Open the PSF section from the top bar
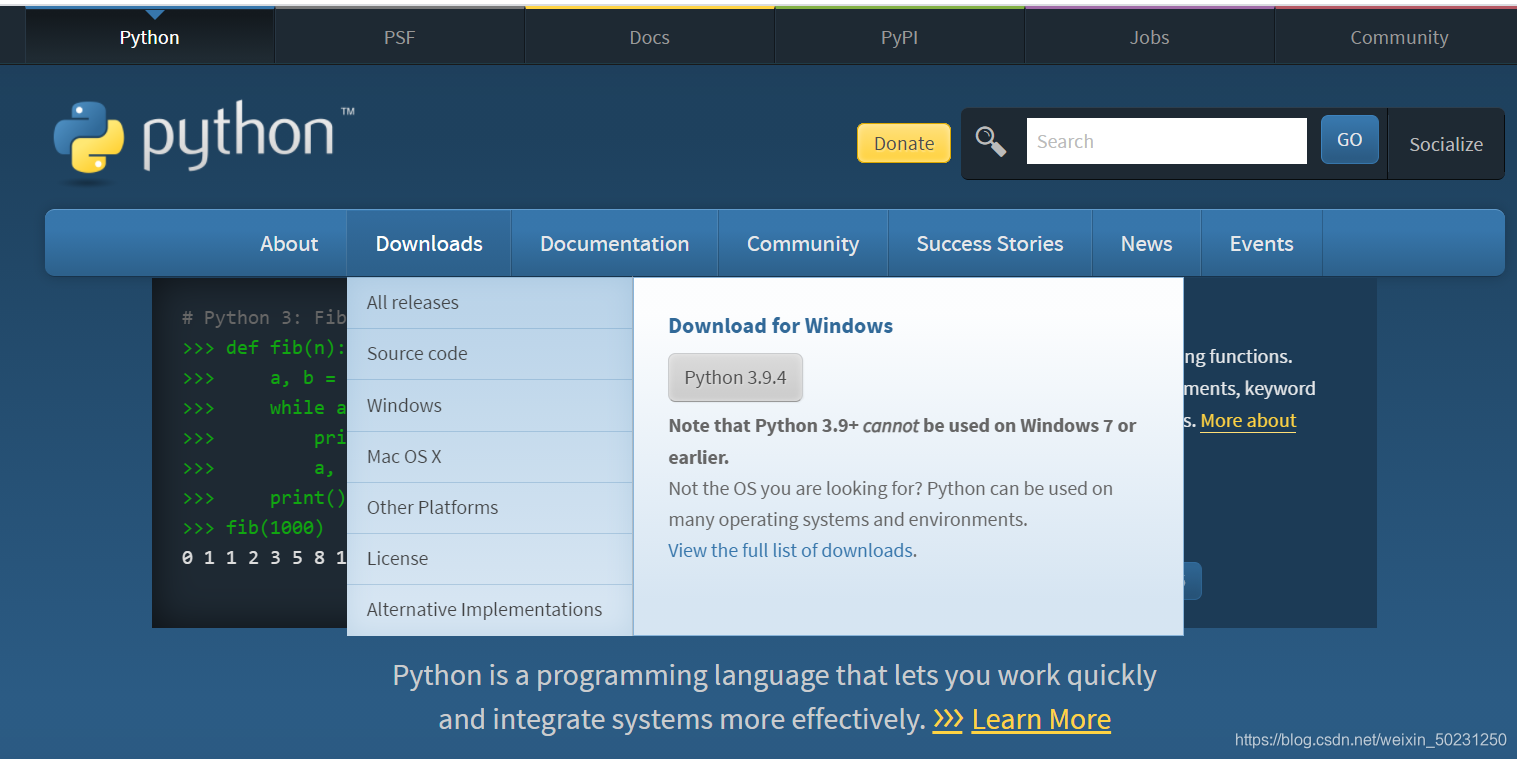The height and width of the screenshot is (759, 1517). pyautogui.click(x=399, y=36)
